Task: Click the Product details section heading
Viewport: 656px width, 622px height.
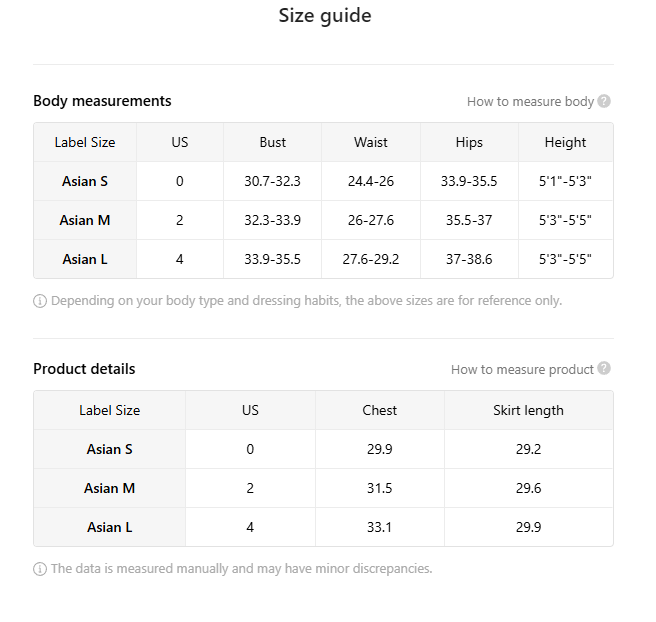Action: 84,369
